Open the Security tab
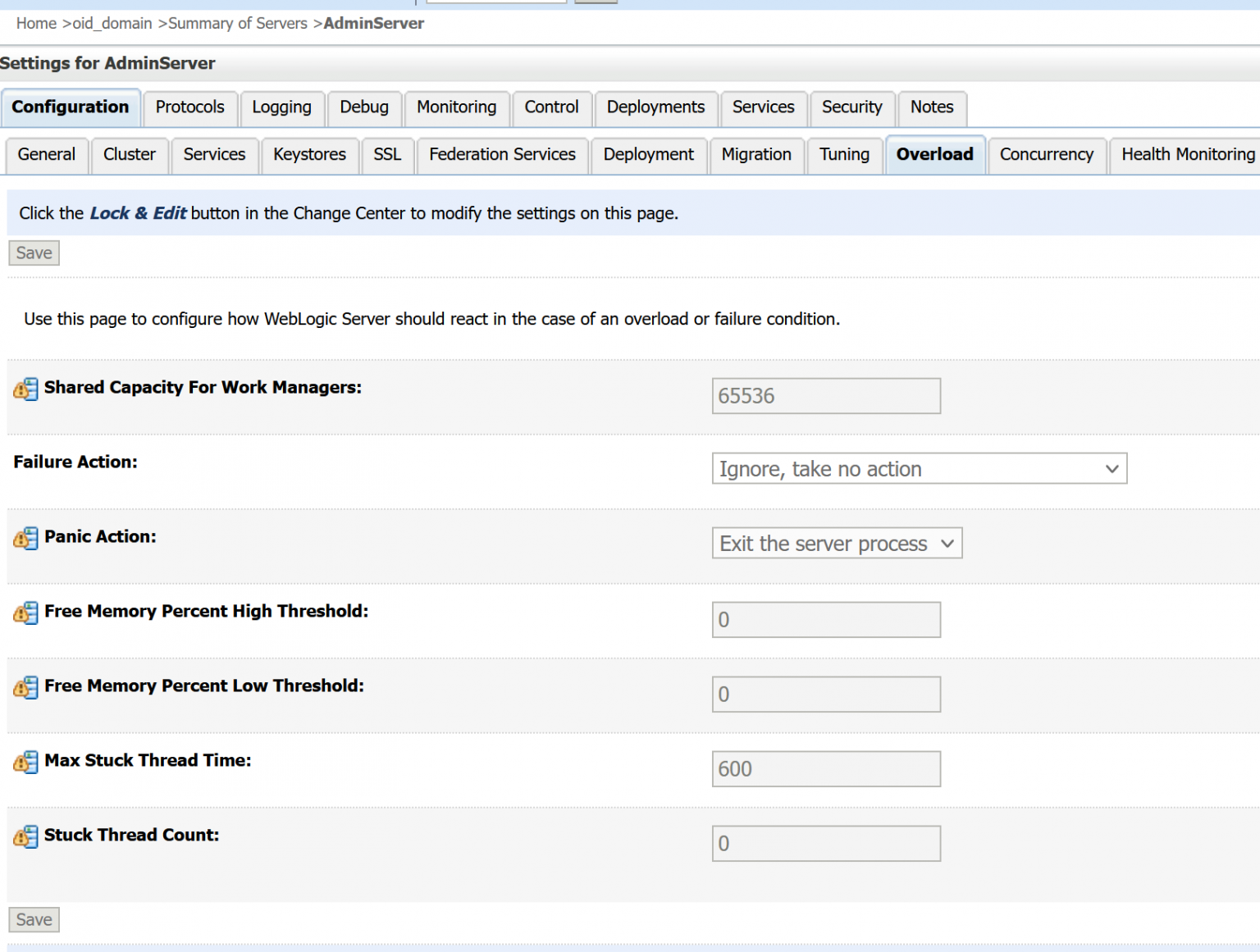1260x952 pixels. pyautogui.click(x=851, y=107)
